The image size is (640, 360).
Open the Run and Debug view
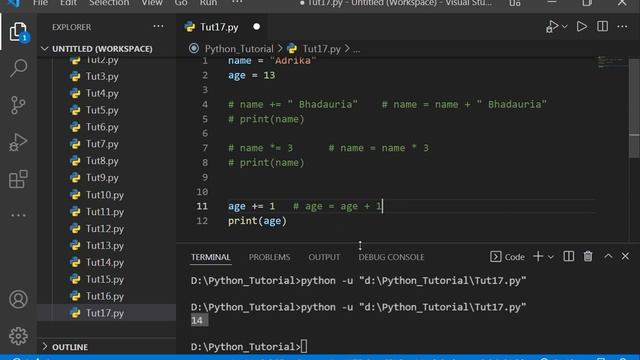pyautogui.click(x=18, y=142)
